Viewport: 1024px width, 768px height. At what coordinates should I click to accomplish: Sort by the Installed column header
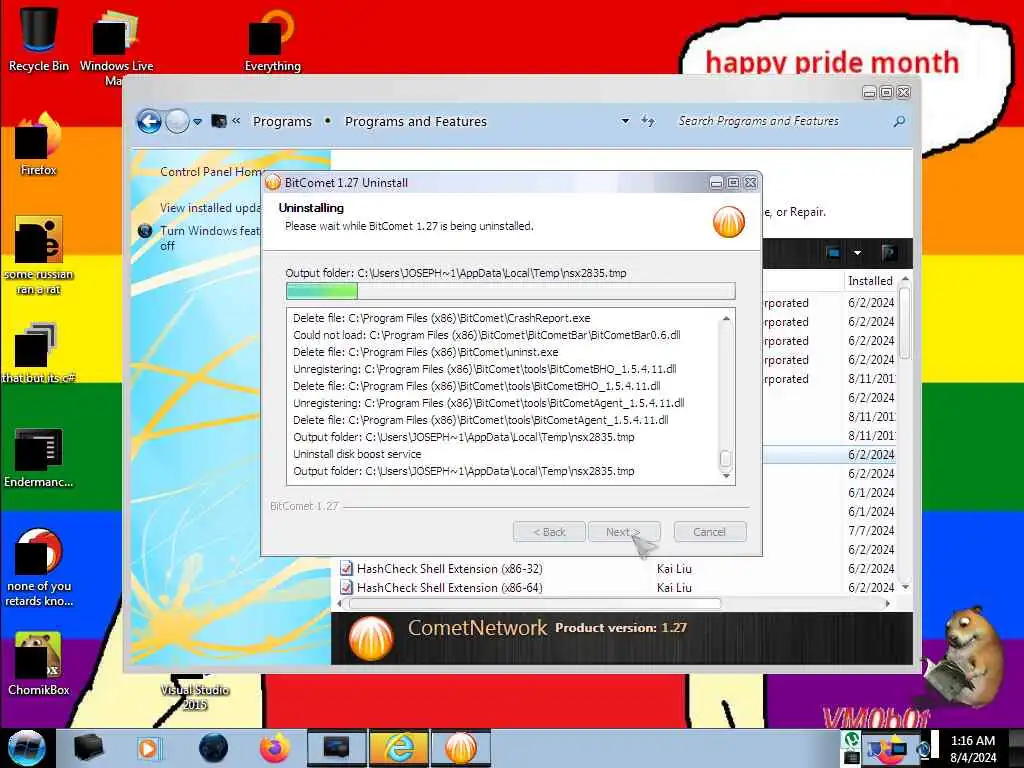click(870, 281)
